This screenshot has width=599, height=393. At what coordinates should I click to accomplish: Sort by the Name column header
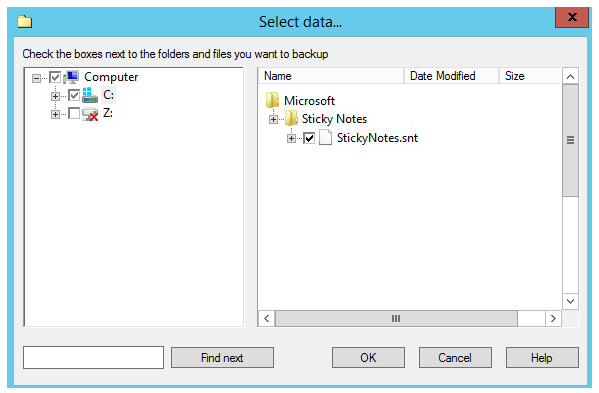(331, 76)
